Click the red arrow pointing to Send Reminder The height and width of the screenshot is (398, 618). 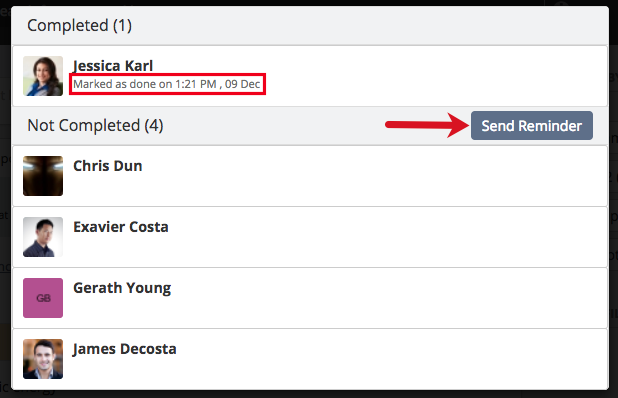point(427,125)
